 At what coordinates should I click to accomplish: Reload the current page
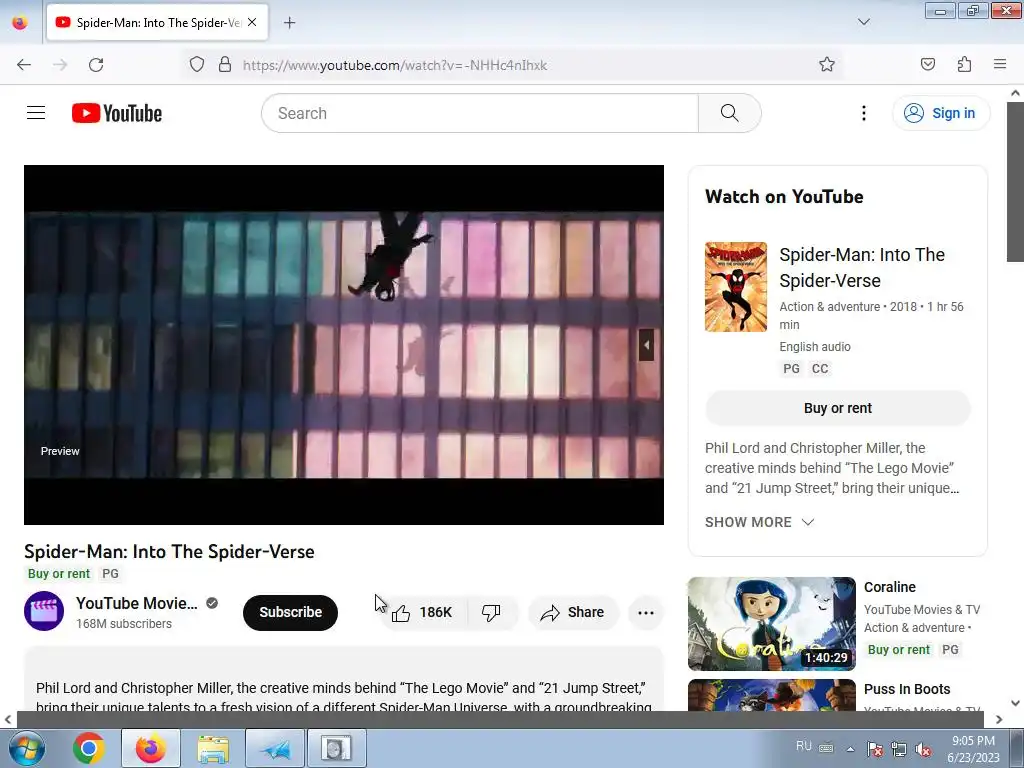[96, 65]
